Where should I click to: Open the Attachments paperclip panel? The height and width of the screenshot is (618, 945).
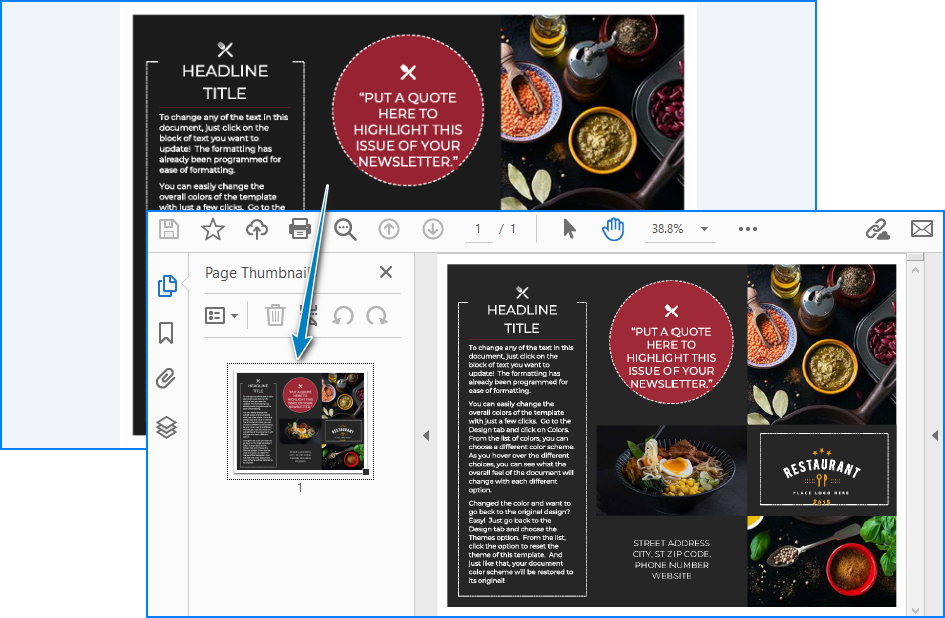click(167, 379)
